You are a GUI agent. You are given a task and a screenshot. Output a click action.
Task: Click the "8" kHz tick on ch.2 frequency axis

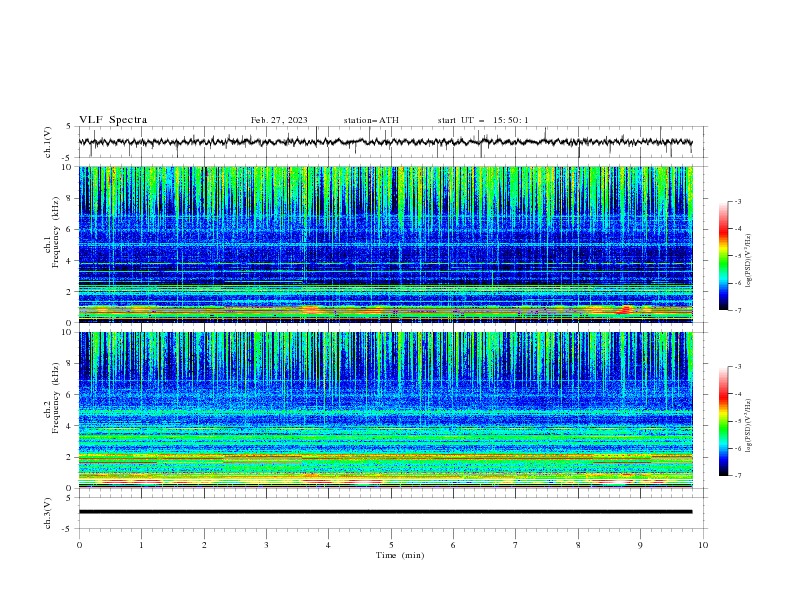tap(69, 364)
